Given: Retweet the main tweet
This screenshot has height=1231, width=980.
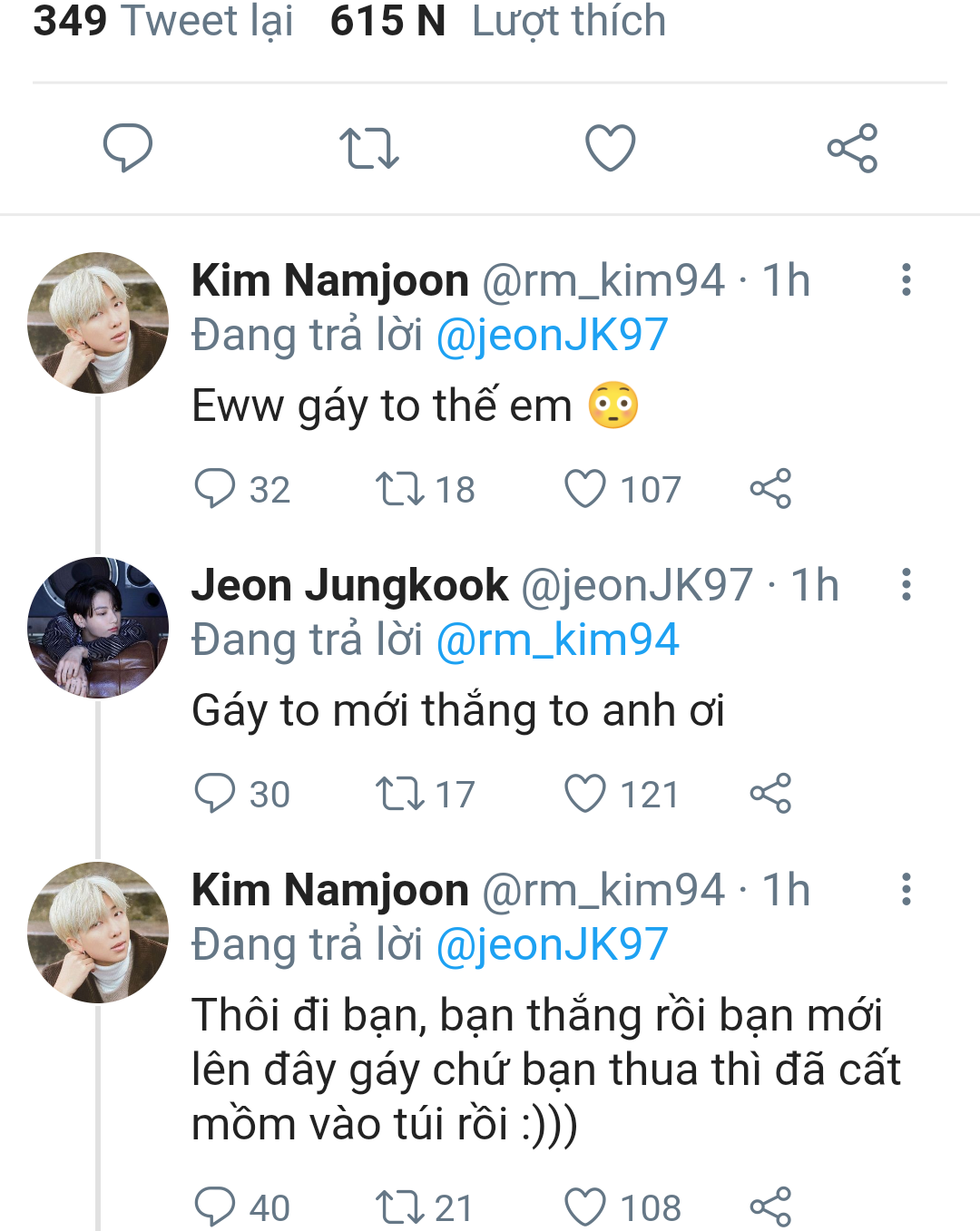Looking at the screenshot, I should 368,149.
